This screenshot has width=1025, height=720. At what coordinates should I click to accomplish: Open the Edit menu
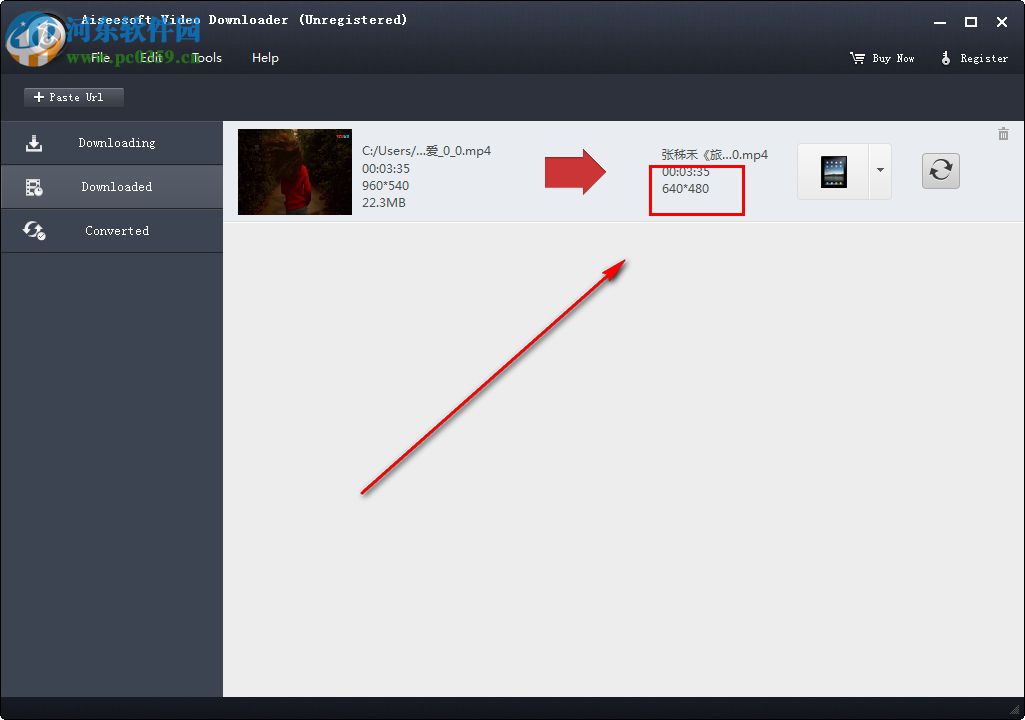point(152,58)
